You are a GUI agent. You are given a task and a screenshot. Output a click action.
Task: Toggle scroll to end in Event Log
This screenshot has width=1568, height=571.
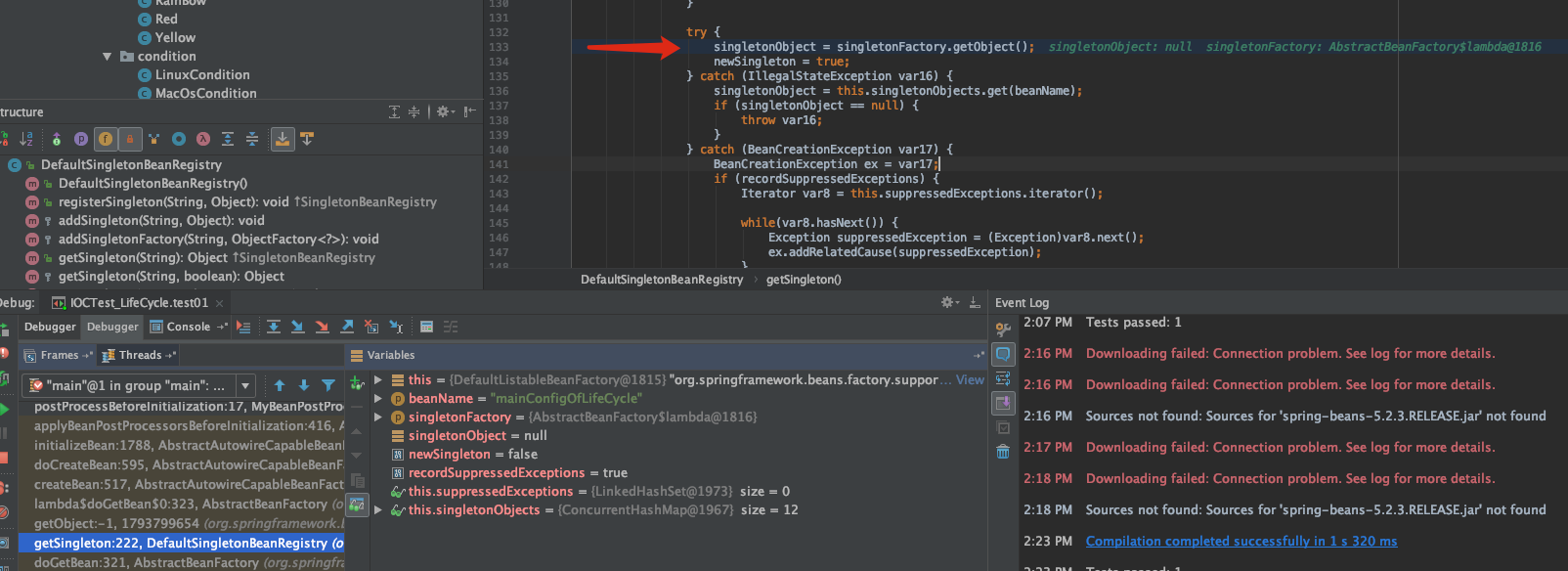1003,403
